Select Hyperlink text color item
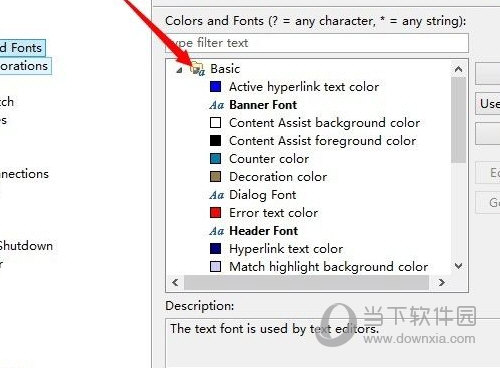The height and width of the screenshot is (368, 500). click(286, 249)
